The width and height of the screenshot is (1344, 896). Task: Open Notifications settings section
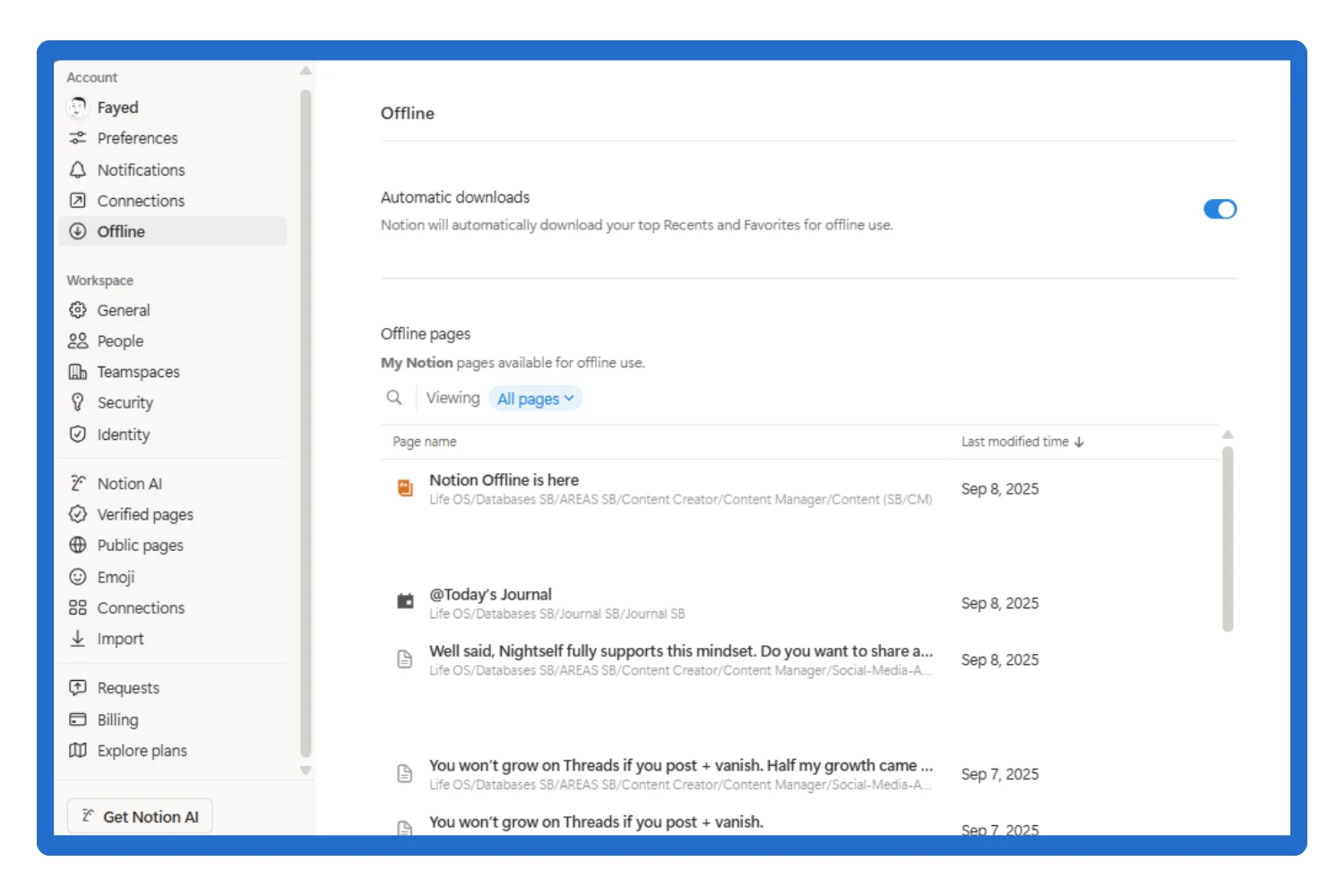[x=172, y=169]
